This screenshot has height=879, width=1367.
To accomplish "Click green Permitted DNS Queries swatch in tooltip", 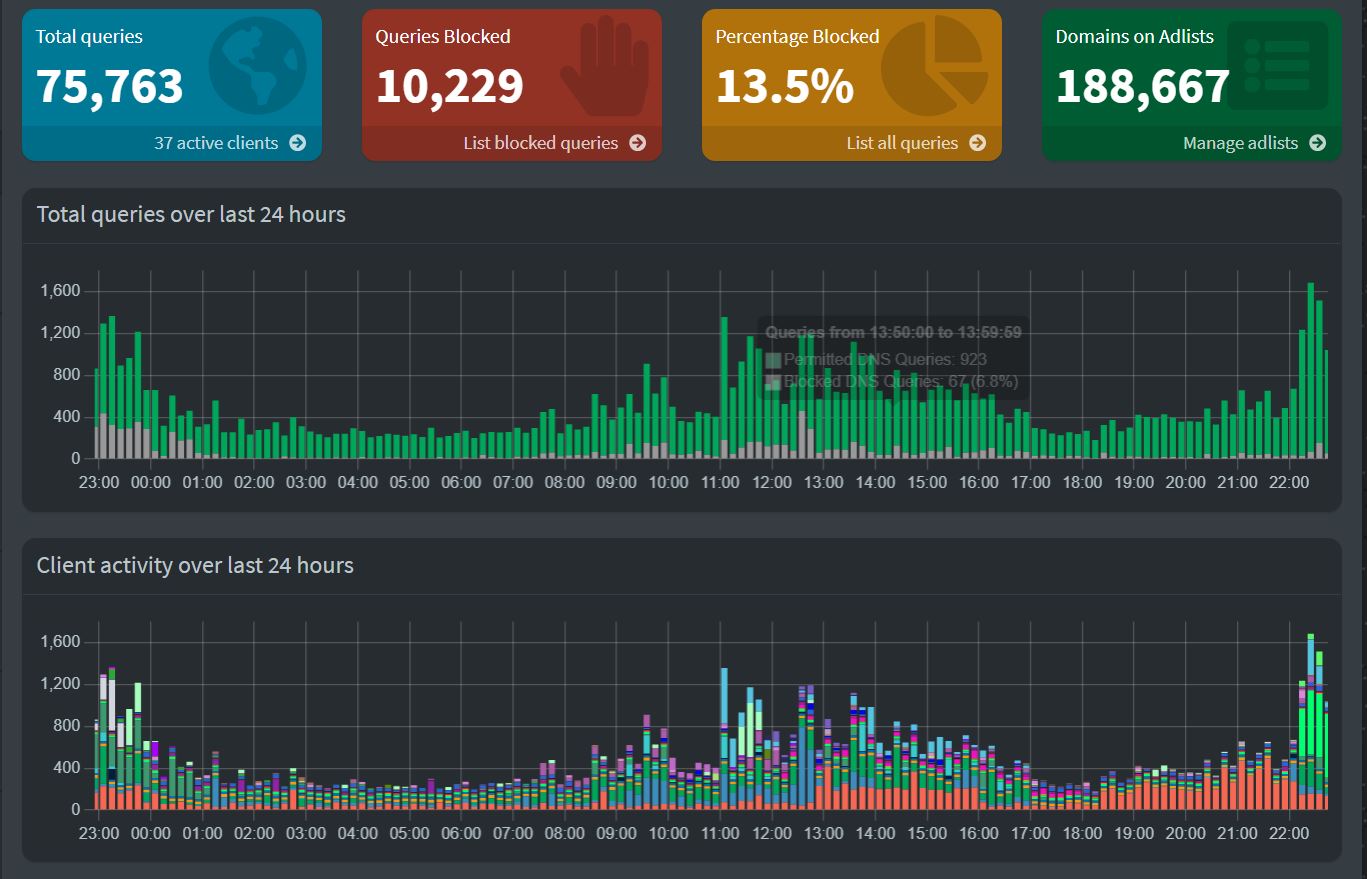I will [773, 360].
